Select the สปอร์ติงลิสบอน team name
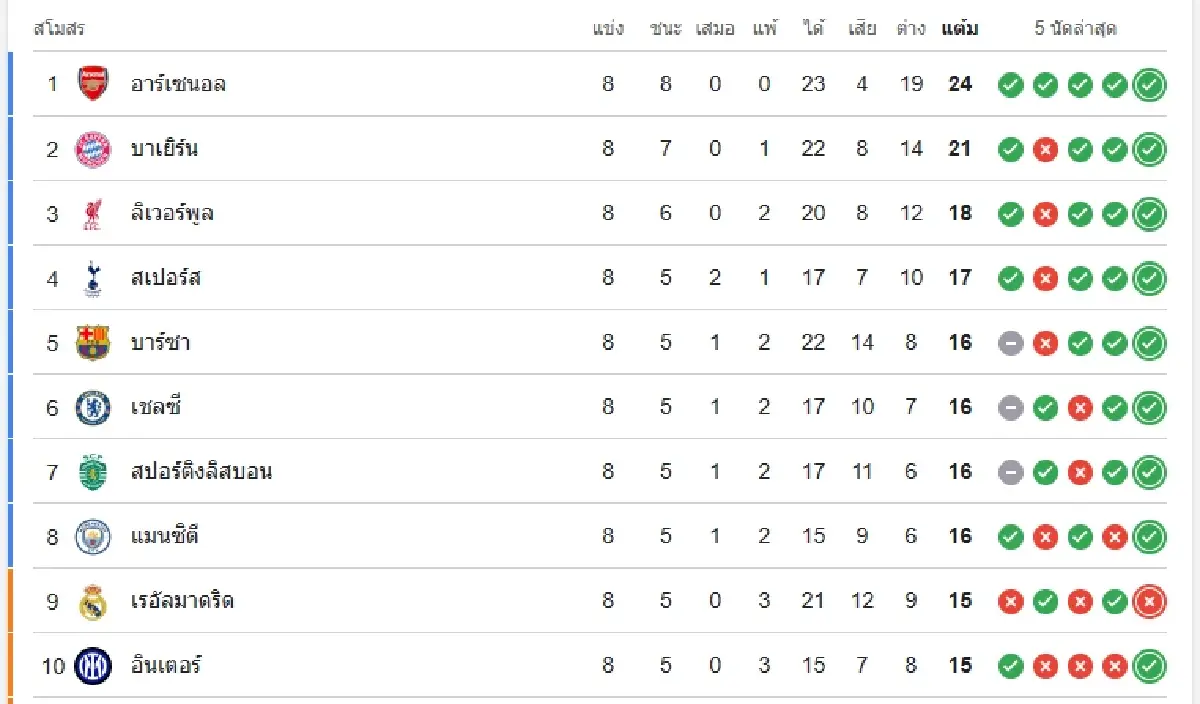Image resolution: width=1200 pixels, height=704 pixels. [x=201, y=472]
